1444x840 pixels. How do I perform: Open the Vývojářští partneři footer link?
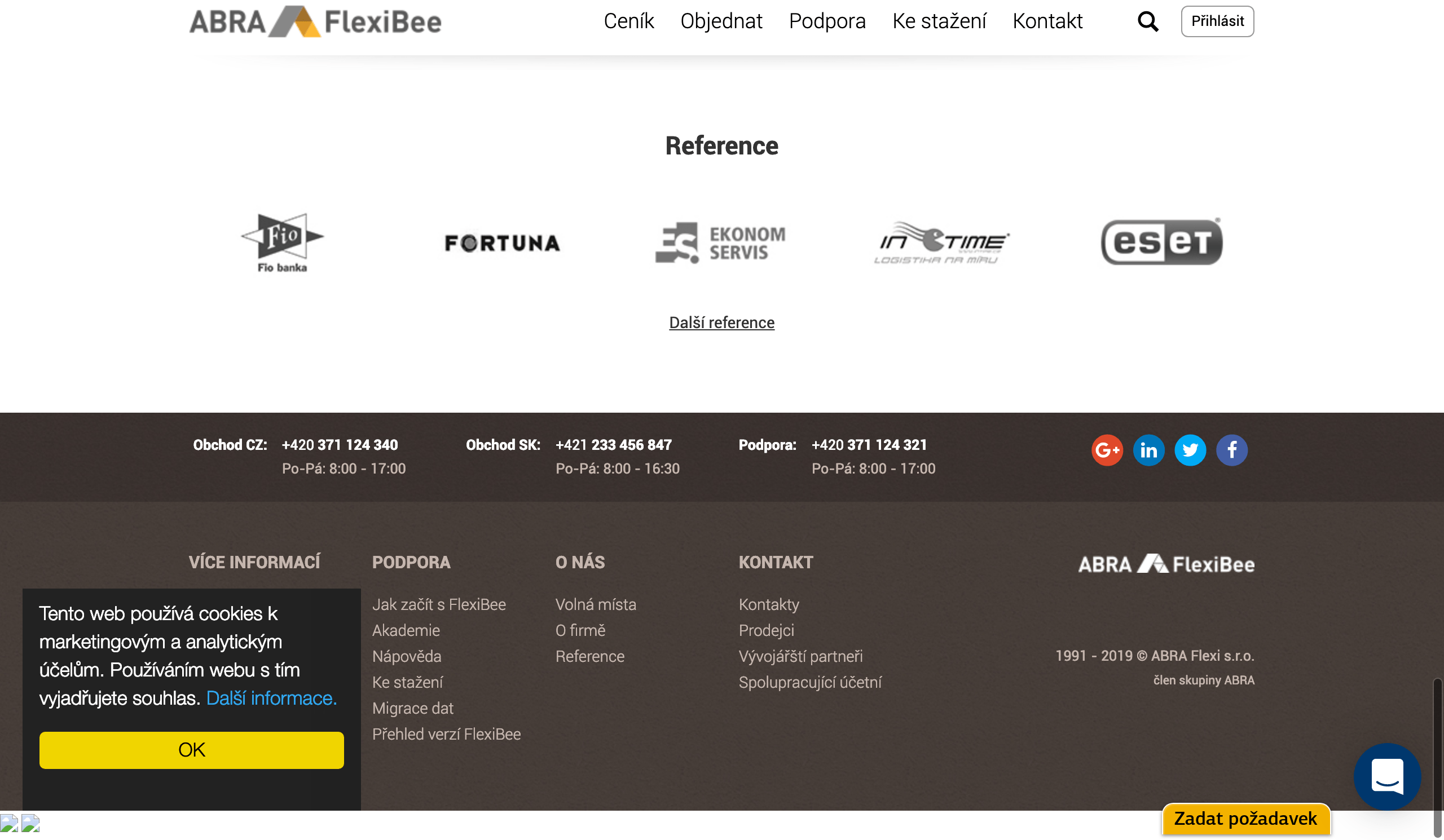[800, 656]
